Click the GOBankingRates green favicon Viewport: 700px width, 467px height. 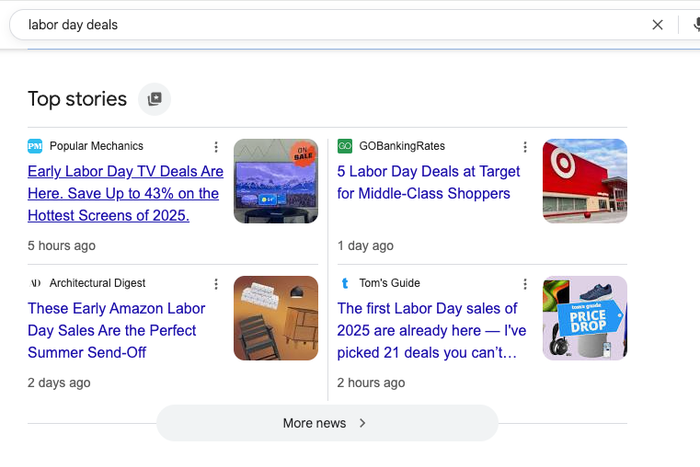point(345,146)
